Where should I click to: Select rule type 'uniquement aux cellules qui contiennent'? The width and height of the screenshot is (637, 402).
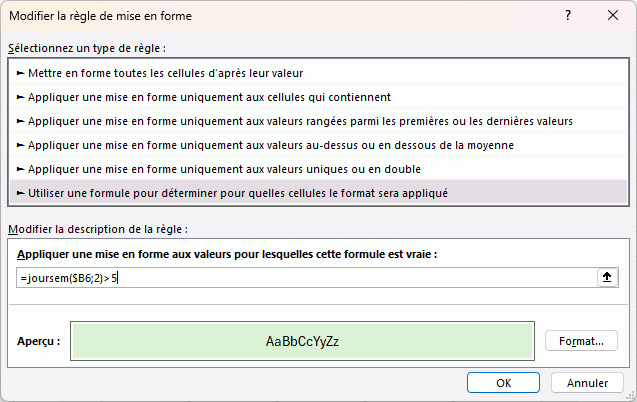pos(209,97)
